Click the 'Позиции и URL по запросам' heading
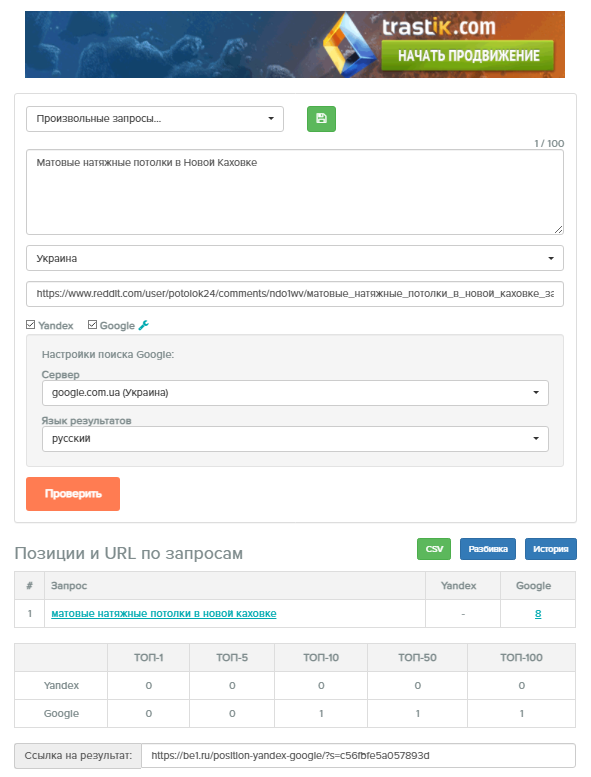This screenshot has height=777, width=591. click(x=129, y=553)
